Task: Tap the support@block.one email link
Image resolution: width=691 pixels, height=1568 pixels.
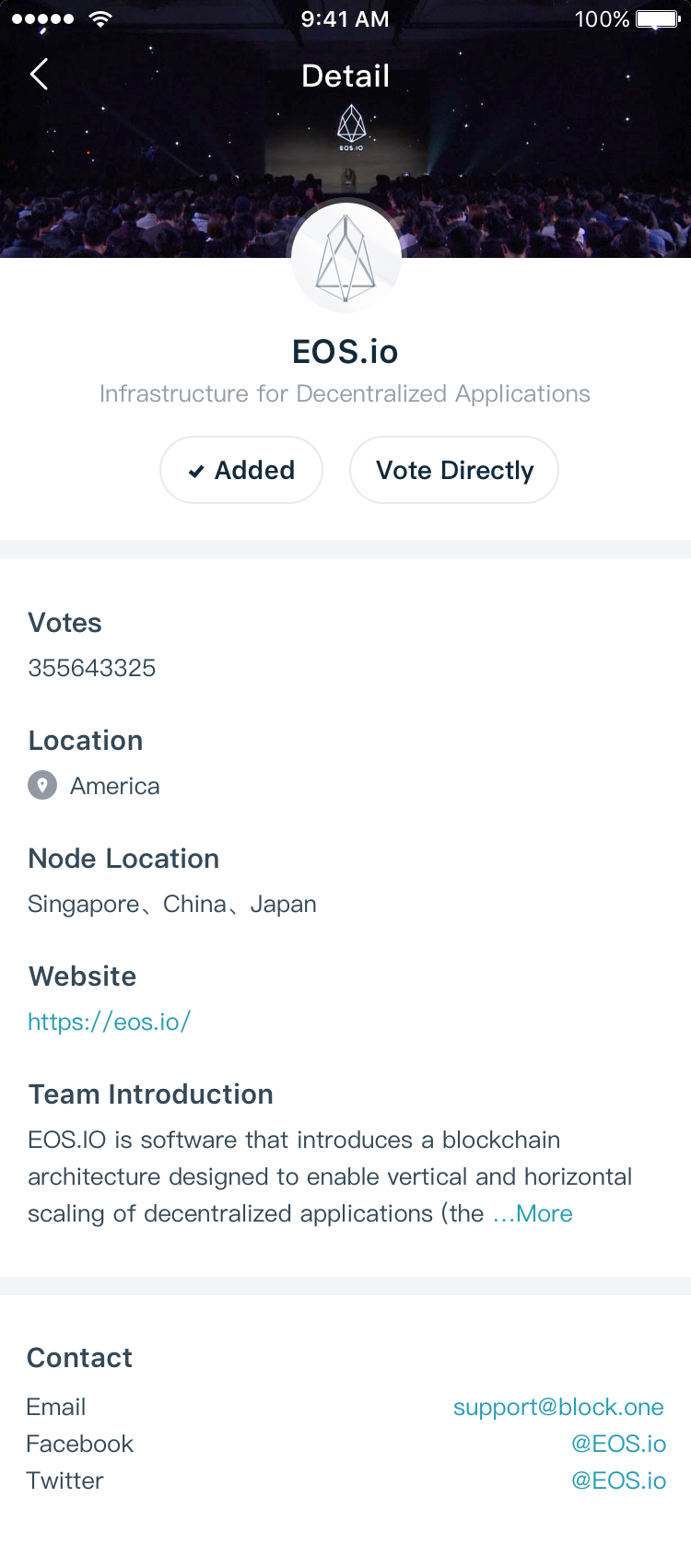Action: point(558,1407)
